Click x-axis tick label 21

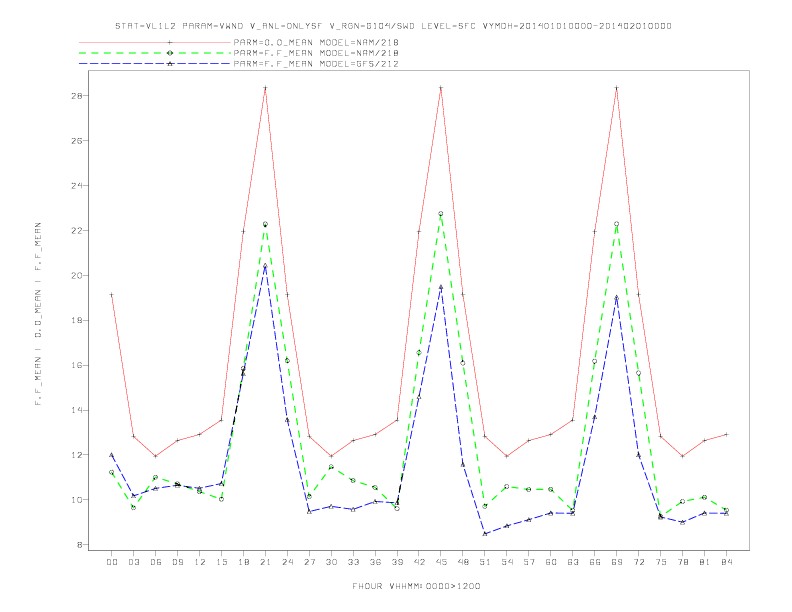(265, 562)
